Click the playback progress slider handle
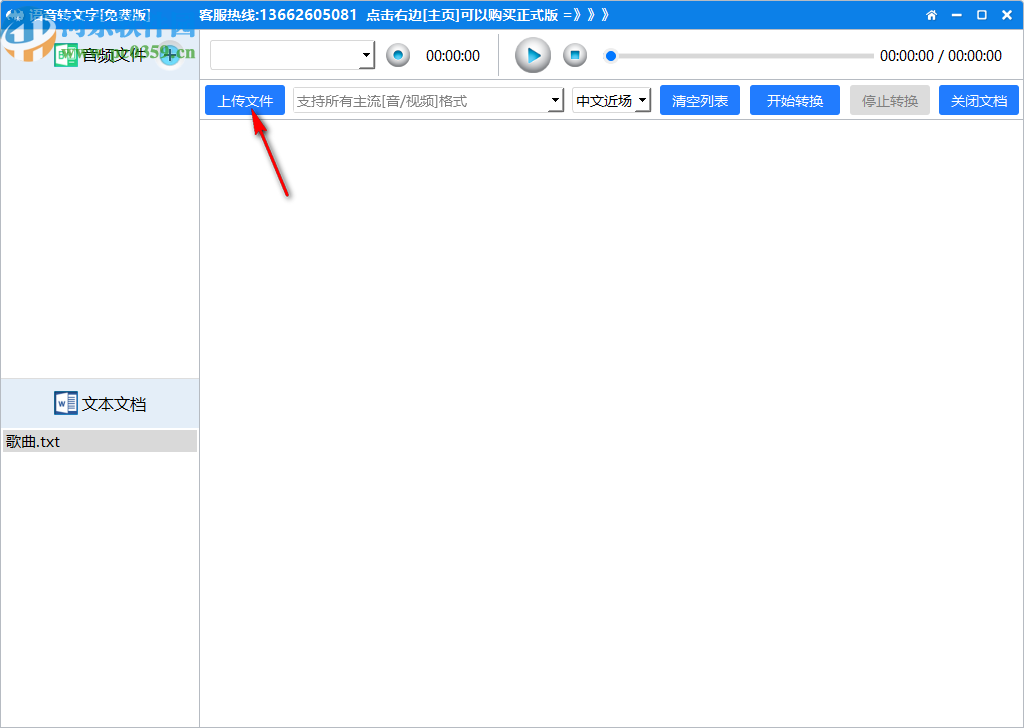Screen dimensions: 1024x728 pyautogui.click(x=611, y=56)
